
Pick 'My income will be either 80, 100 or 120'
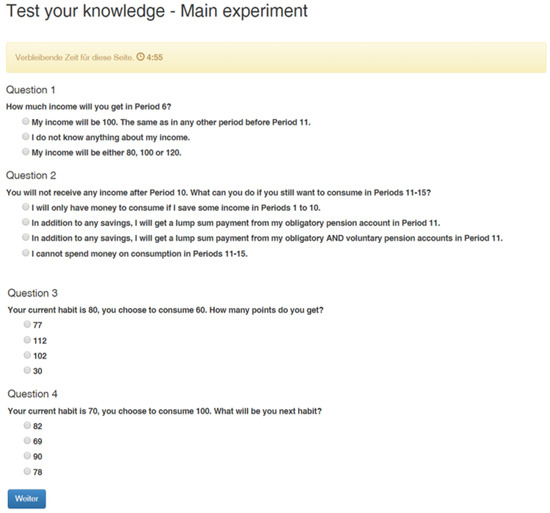click(x=26, y=151)
